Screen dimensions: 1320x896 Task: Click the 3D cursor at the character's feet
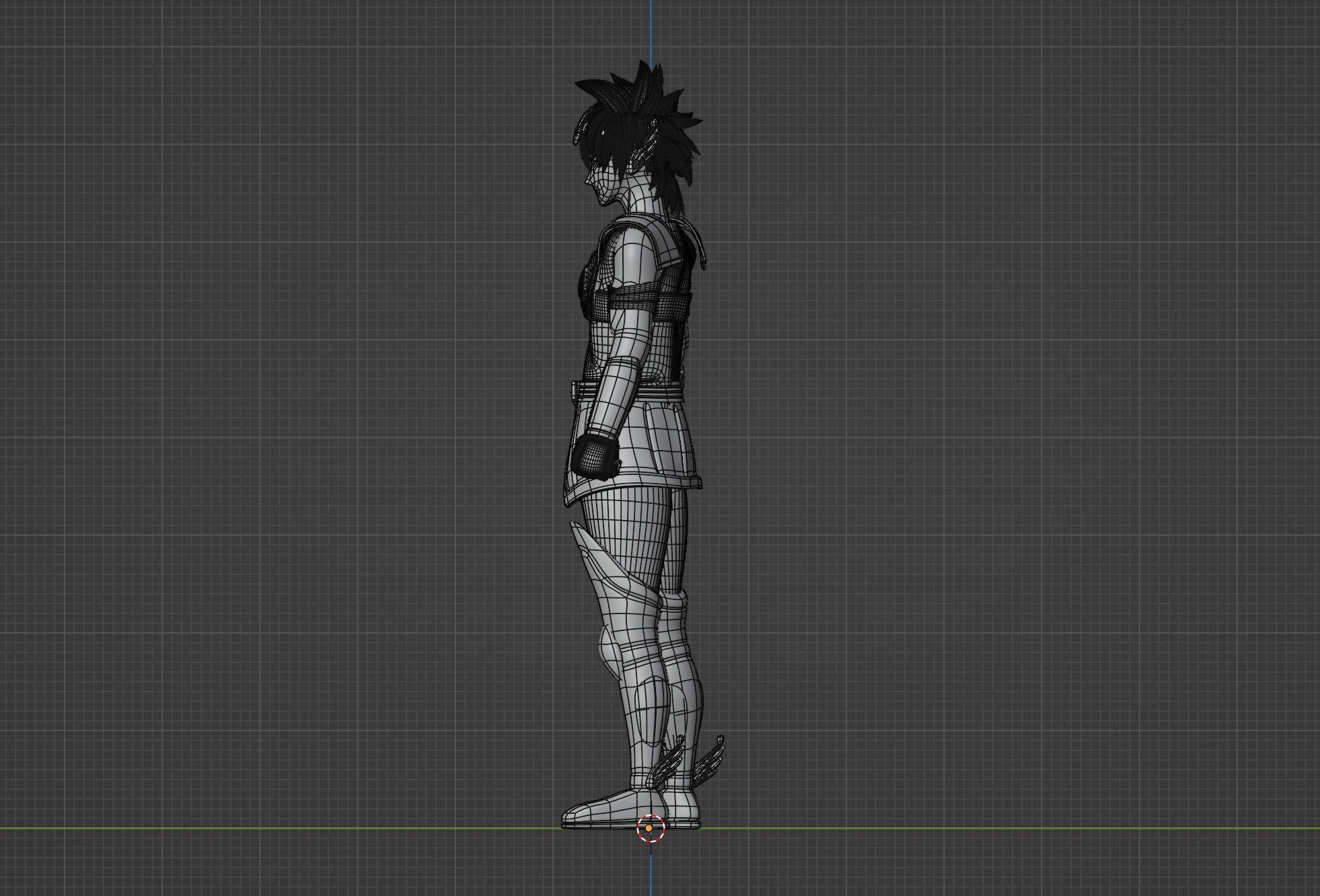click(650, 828)
